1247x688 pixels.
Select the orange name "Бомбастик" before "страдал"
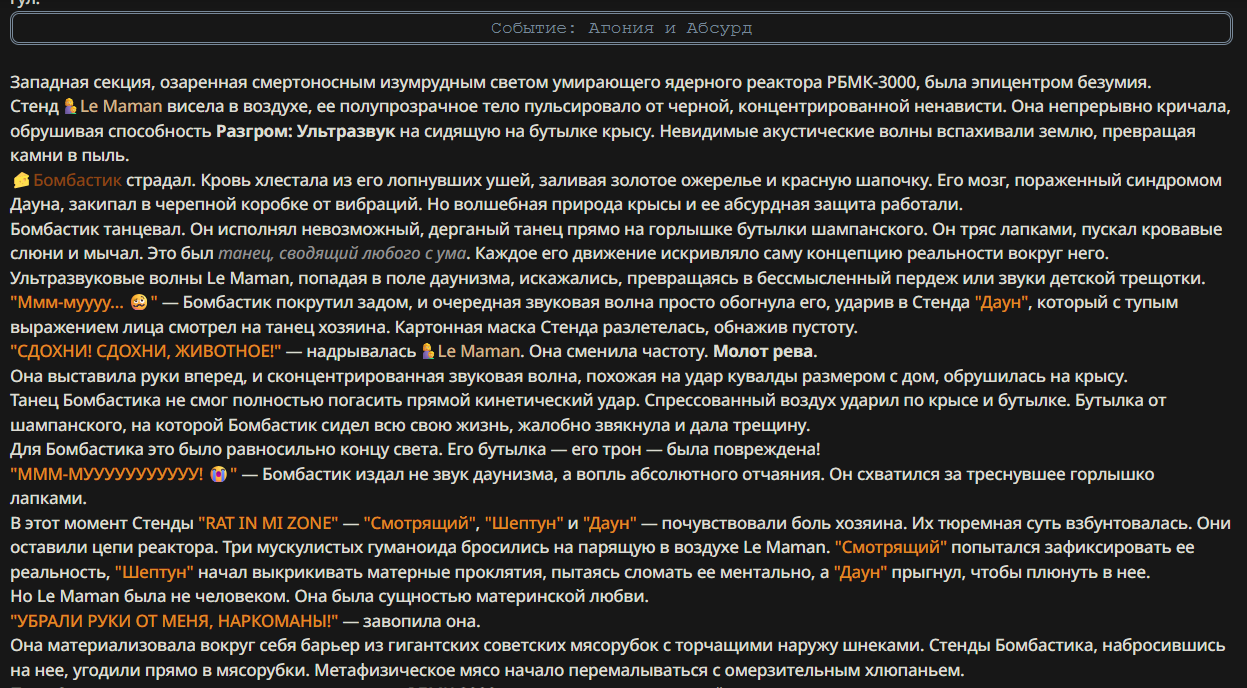pyautogui.click(x=78, y=180)
